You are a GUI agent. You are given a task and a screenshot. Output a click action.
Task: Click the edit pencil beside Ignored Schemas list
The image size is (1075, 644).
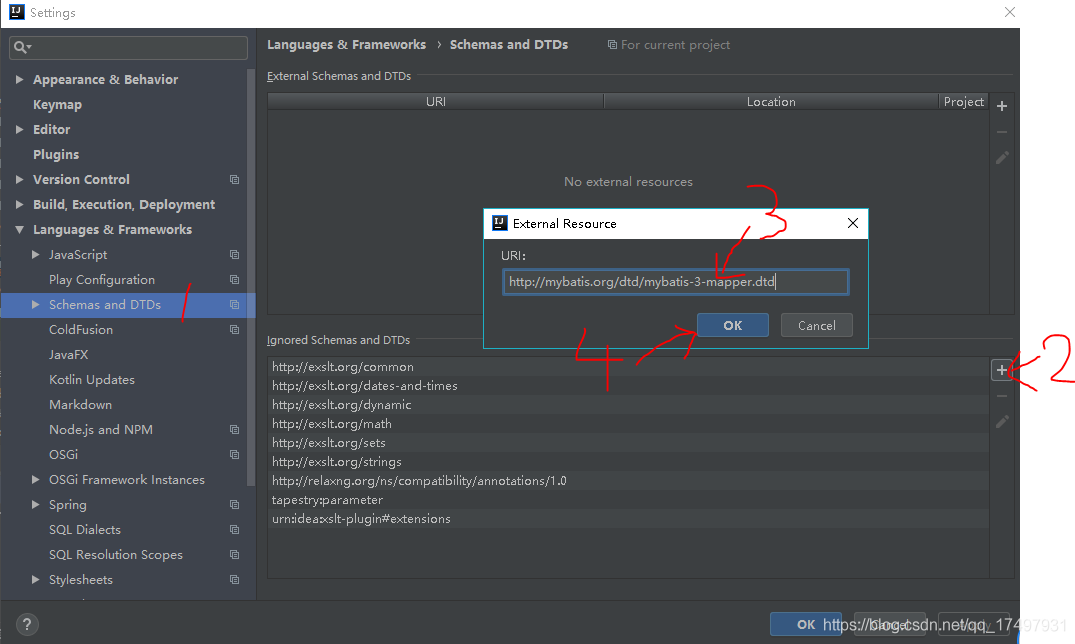pyautogui.click(x=1002, y=422)
